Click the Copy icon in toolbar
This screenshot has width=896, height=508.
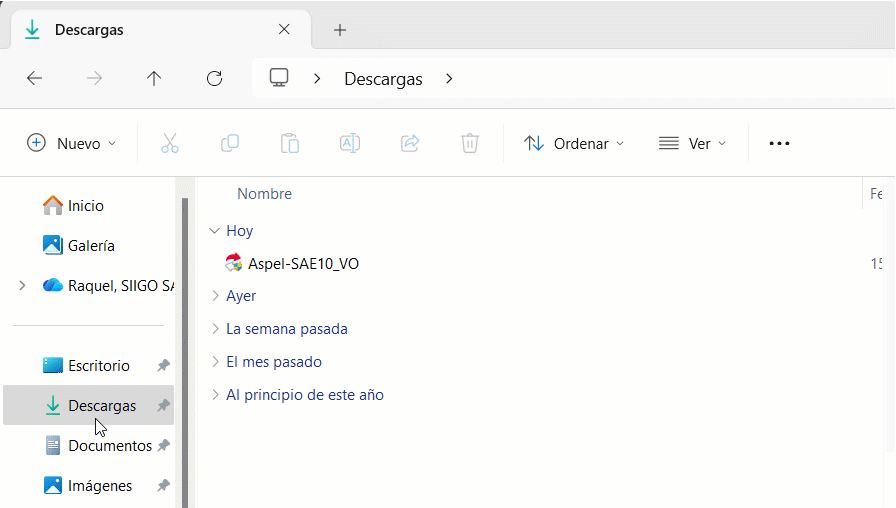(x=230, y=143)
